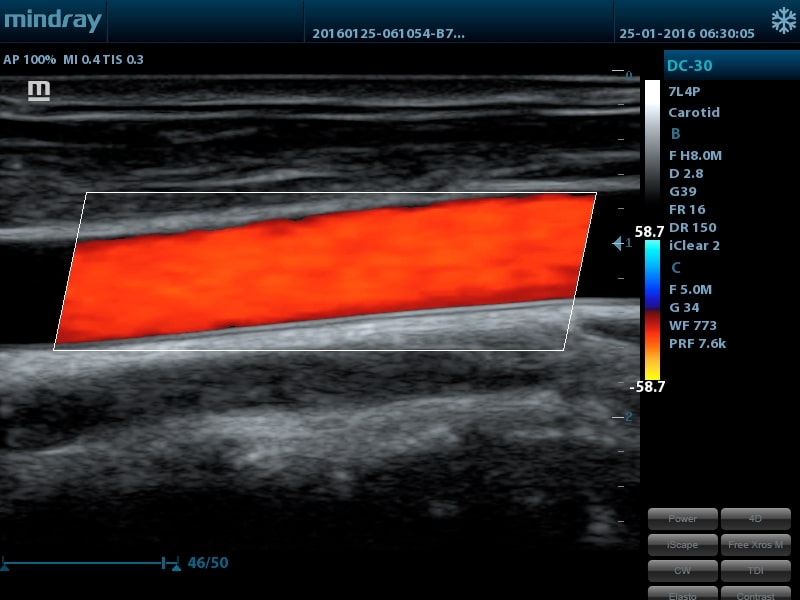Select the Free Xros M button

tap(755, 545)
